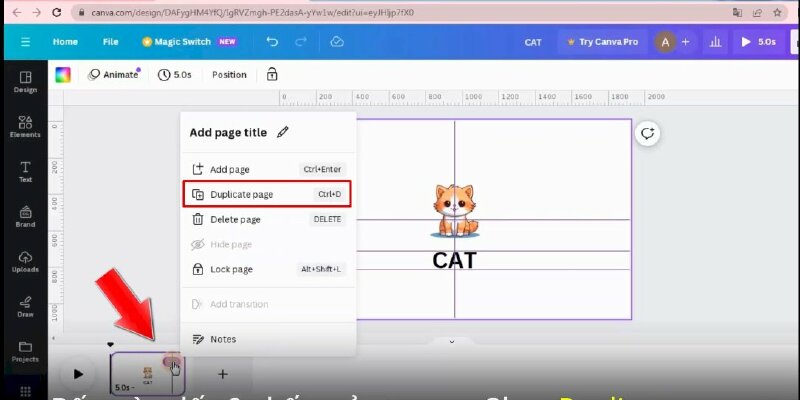The image size is (800, 400).
Task: Click the Animate button
Action: pos(113,74)
